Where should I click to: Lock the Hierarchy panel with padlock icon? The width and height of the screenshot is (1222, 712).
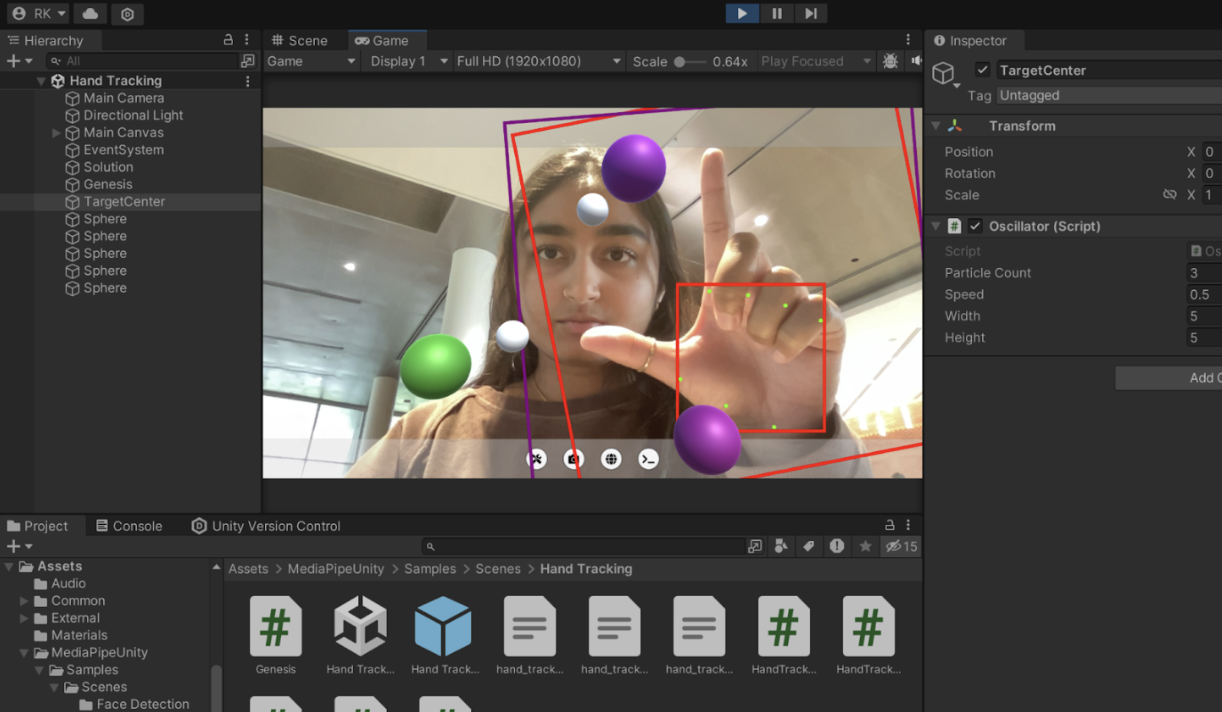pyautogui.click(x=228, y=40)
